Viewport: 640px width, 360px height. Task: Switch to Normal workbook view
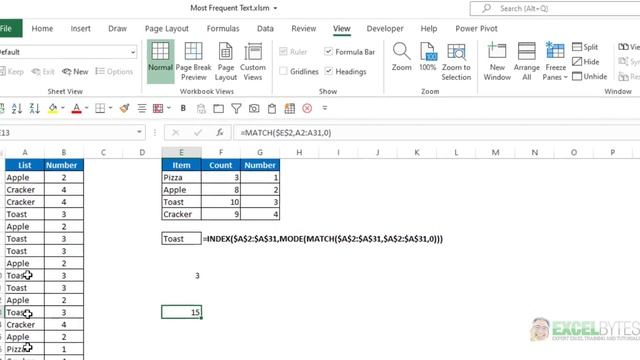pyautogui.click(x=160, y=61)
